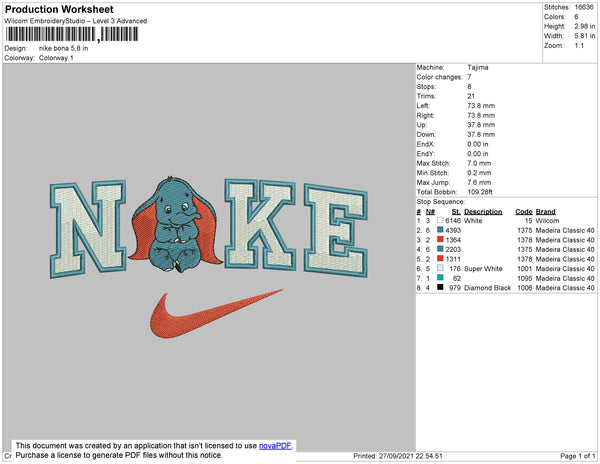The image size is (600, 464).
Task: Select the Production Worksheet title
Action: click(59, 9)
